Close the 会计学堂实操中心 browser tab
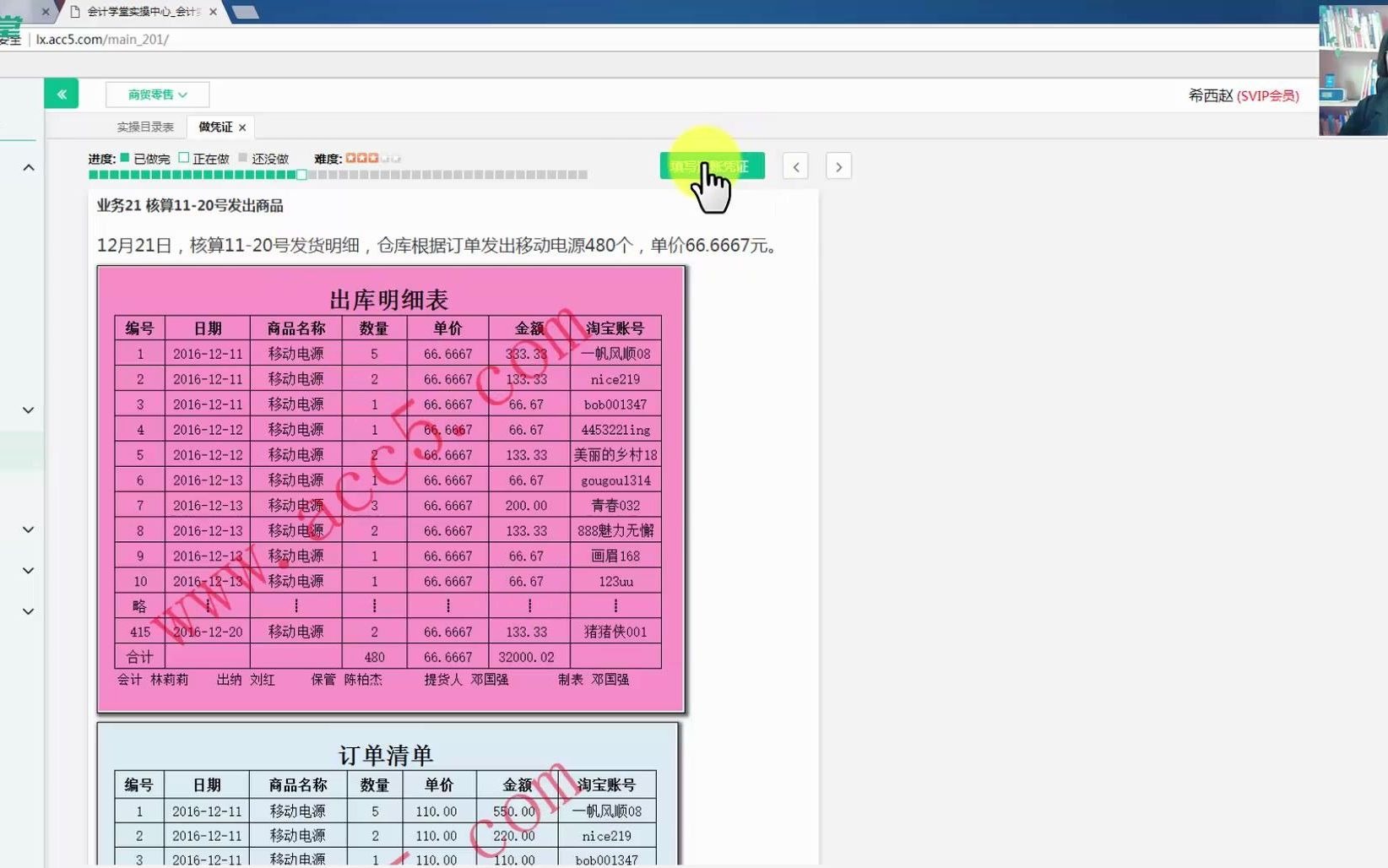Screen dimensions: 1388x868 point(213,12)
